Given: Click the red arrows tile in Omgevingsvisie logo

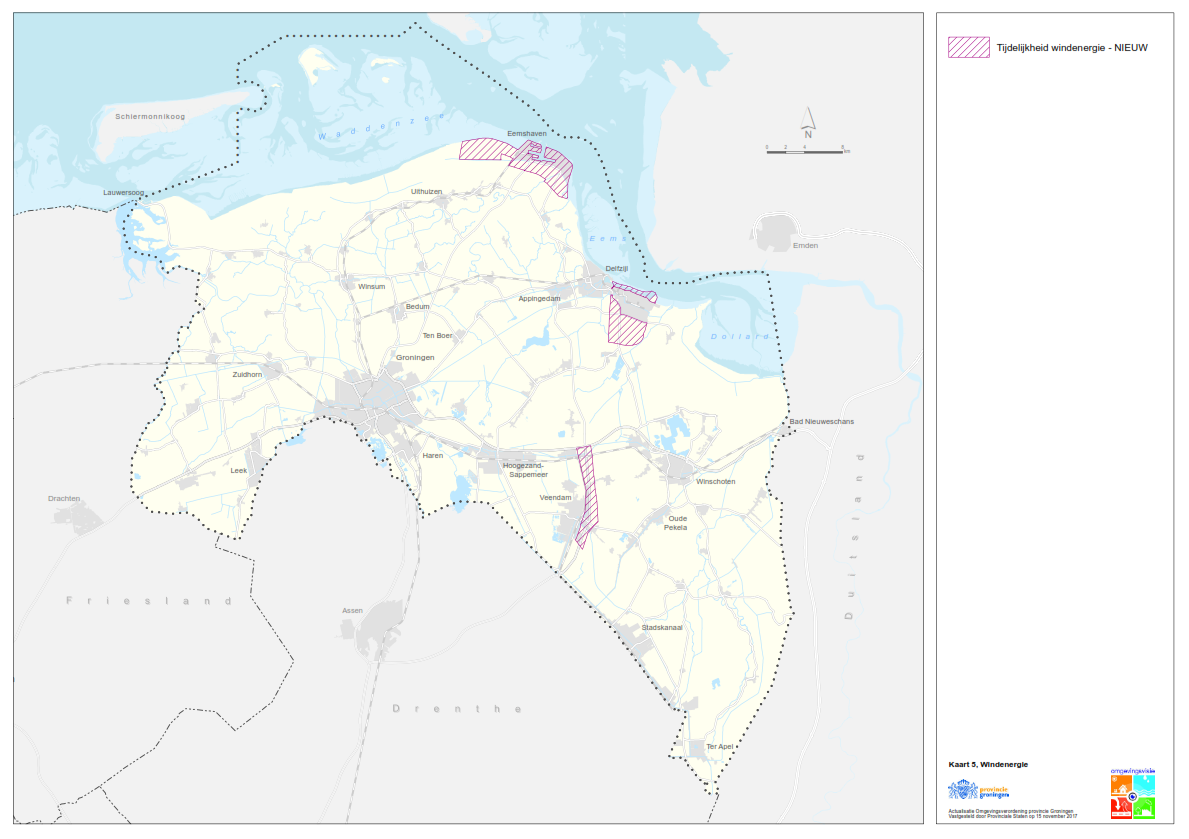Looking at the screenshot, I should point(1121,807).
